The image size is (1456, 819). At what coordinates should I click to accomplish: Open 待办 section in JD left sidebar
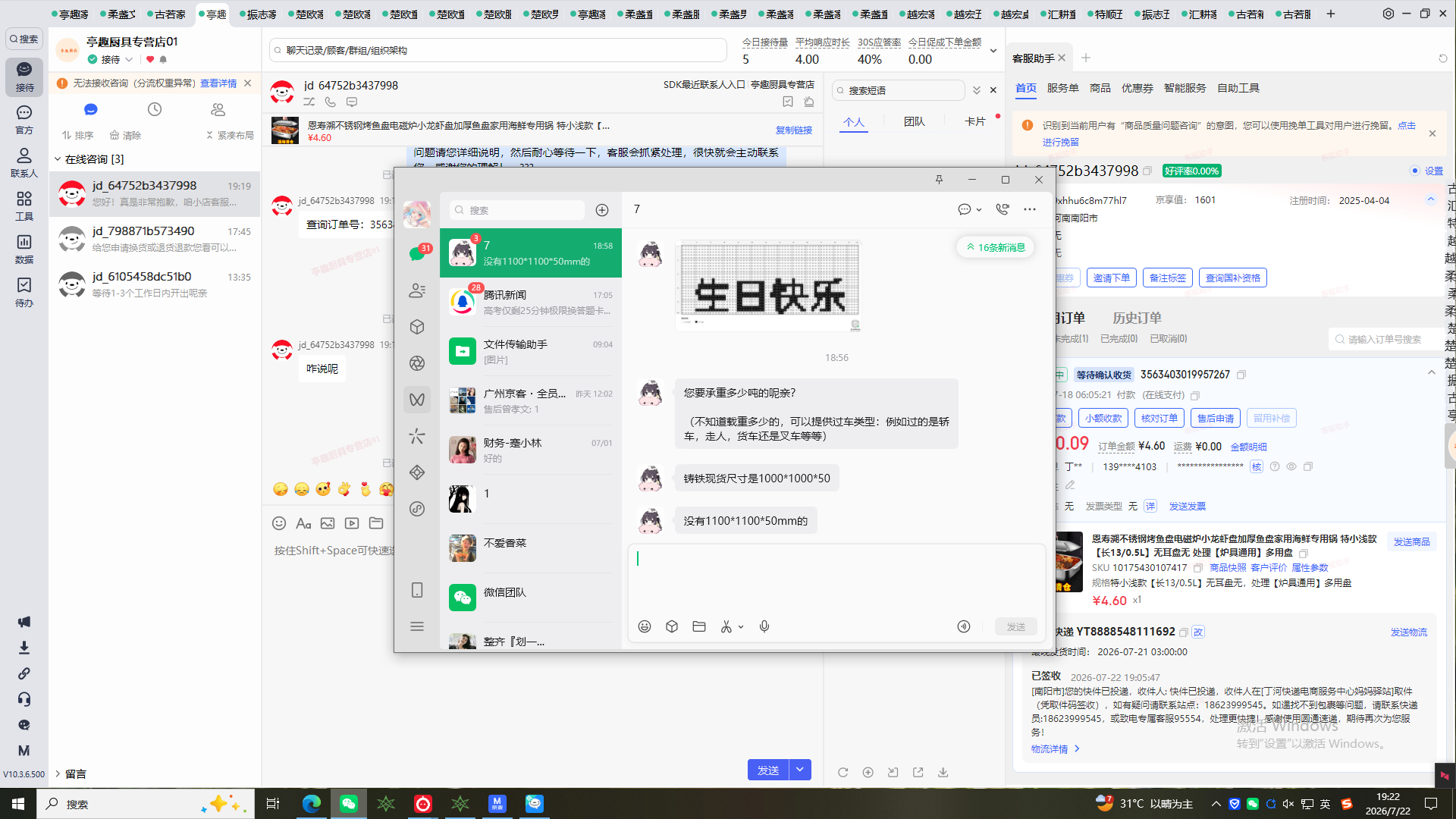click(24, 292)
